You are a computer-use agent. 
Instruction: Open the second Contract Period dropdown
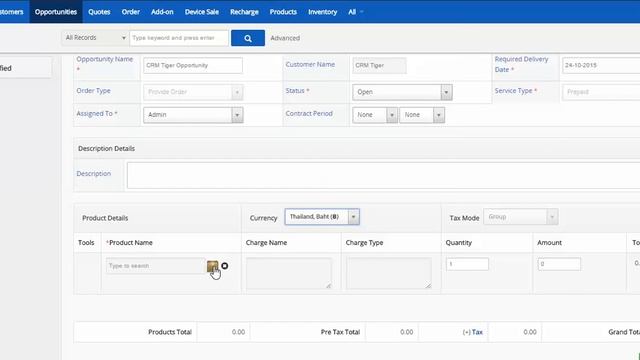point(422,115)
